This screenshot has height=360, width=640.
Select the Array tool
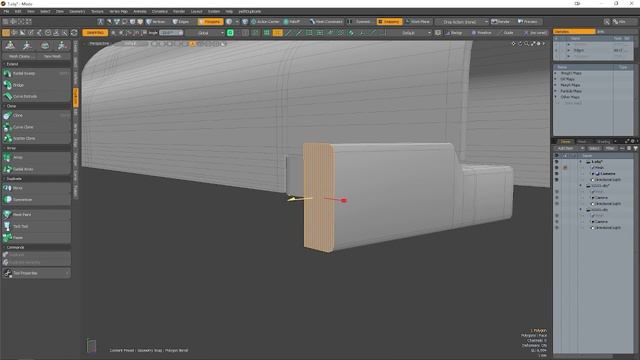[36, 158]
